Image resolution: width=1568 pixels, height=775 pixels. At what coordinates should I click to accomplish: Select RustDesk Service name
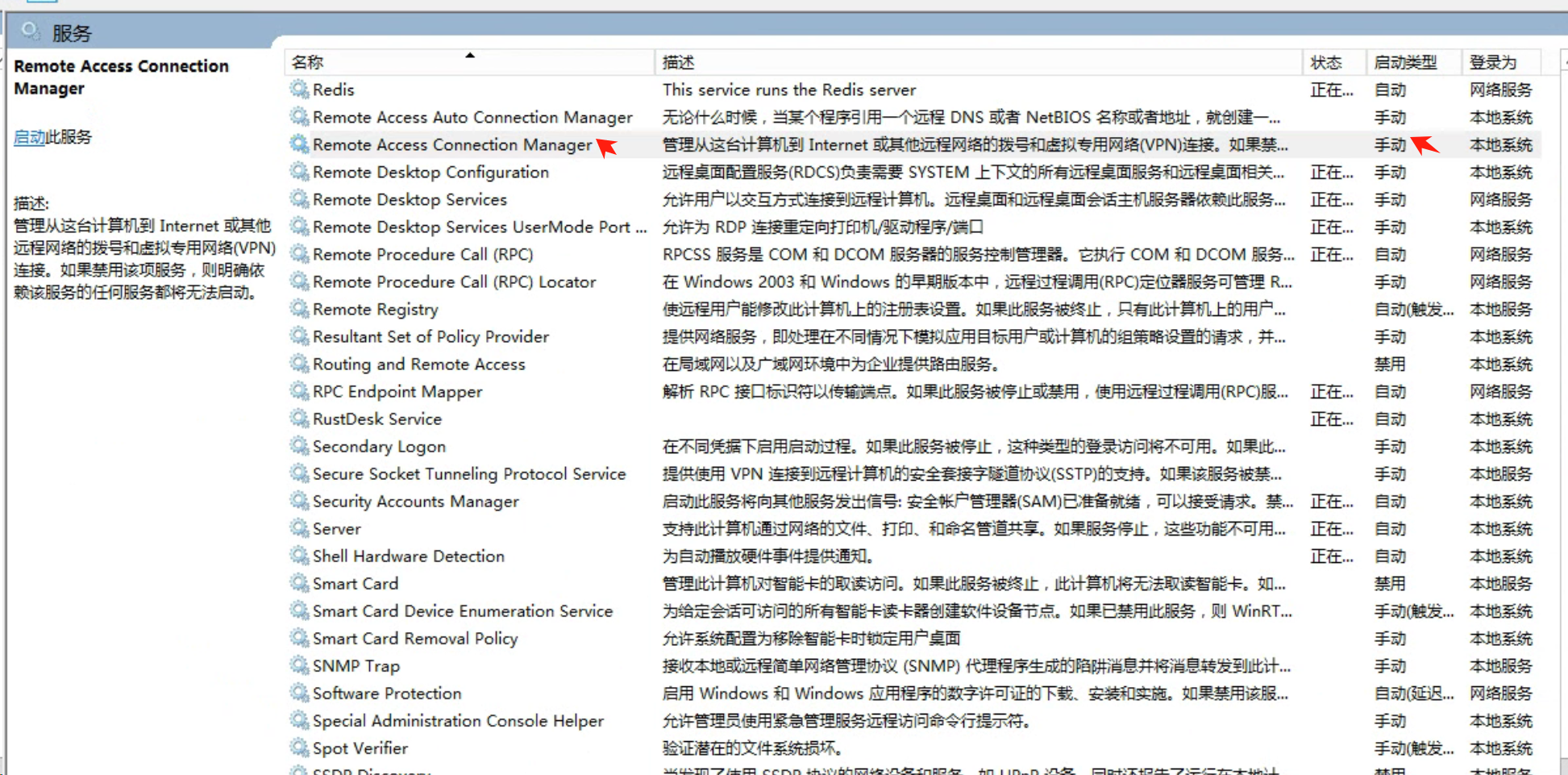click(x=377, y=419)
